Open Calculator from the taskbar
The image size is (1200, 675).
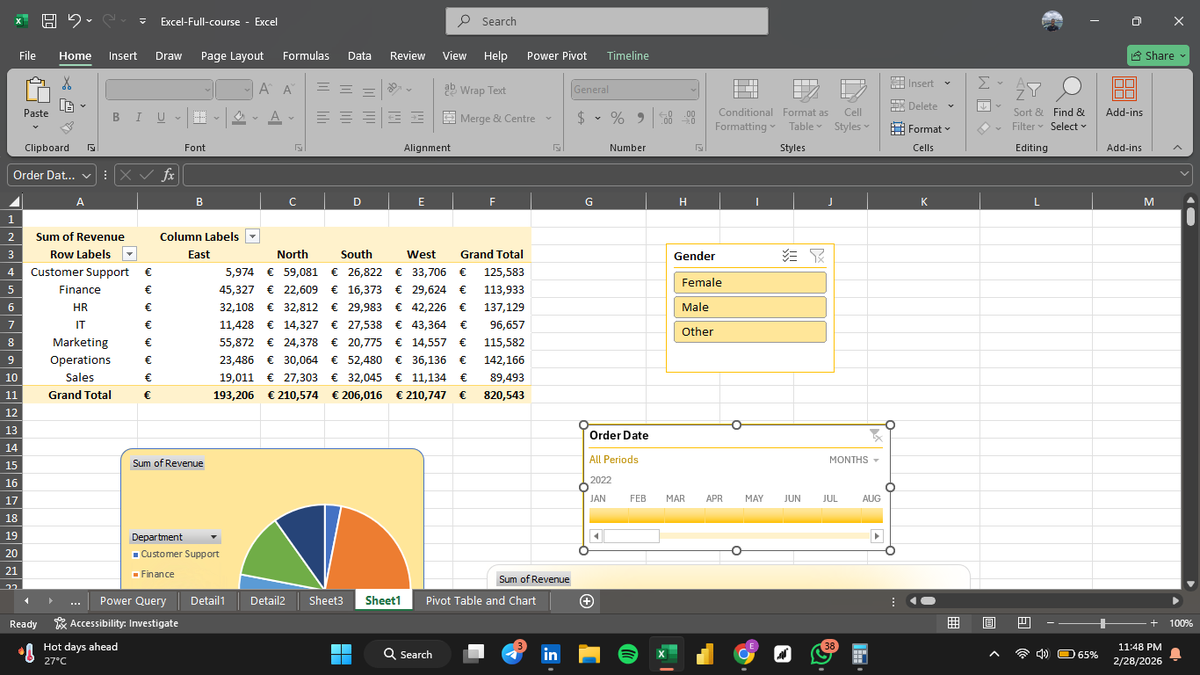pos(859,654)
